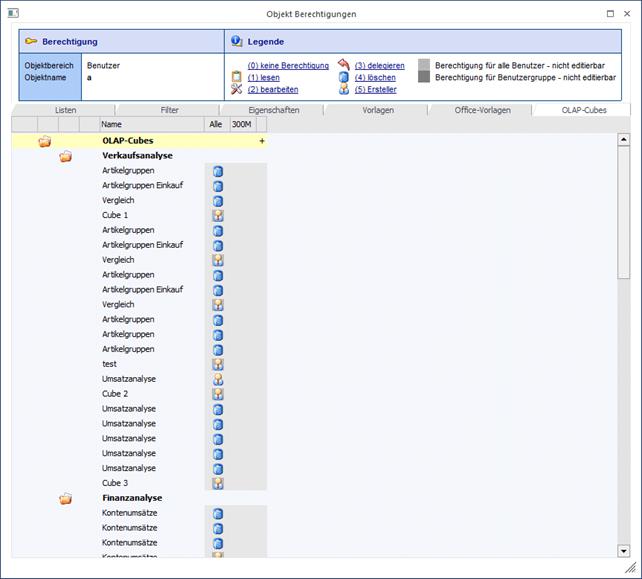Click the delegieren arrow icon in the legend
Image resolution: width=642 pixels, height=579 pixels.
(344, 65)
